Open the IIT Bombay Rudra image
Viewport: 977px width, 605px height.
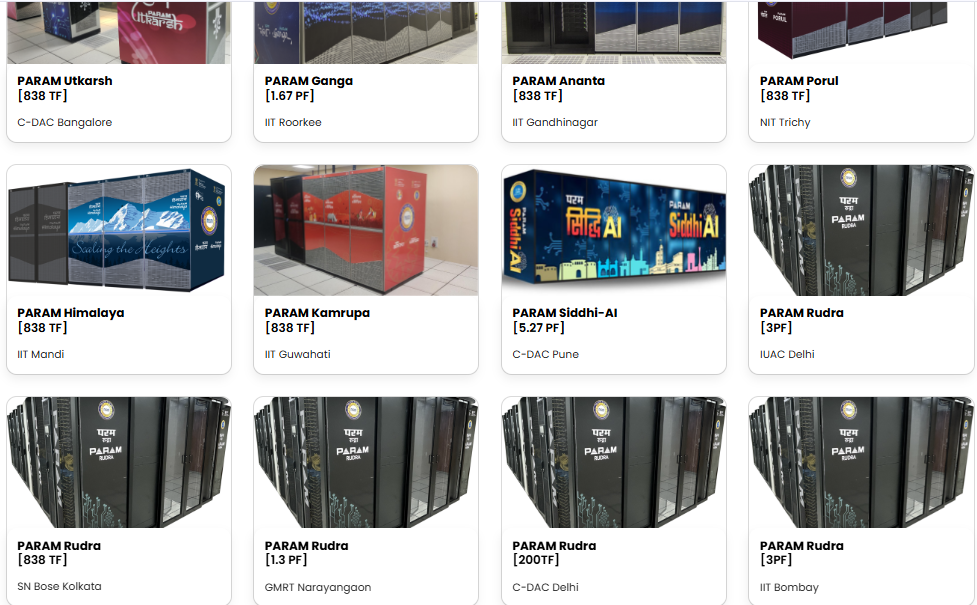point(861,462)
